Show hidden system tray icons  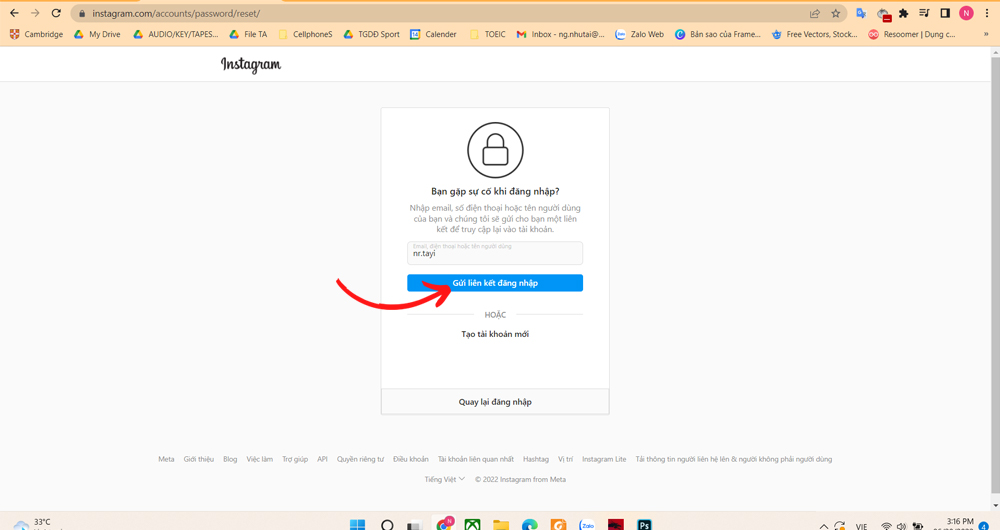pyautogui.click(x=823, y=526)
